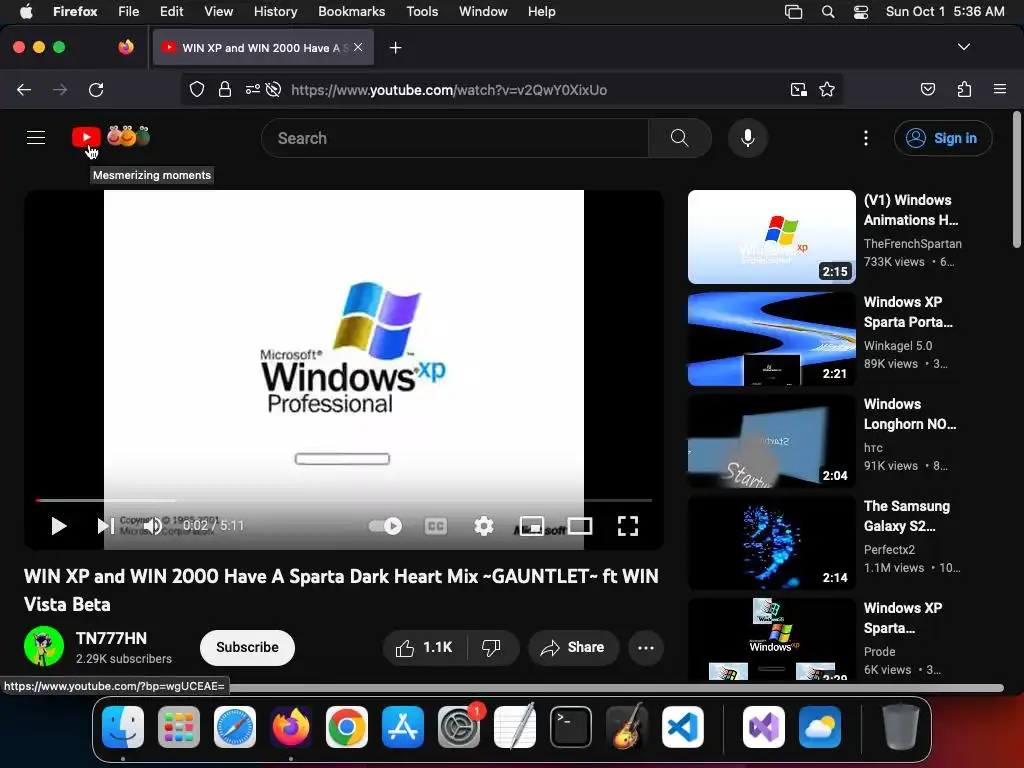This screenshot has height=768, width=1024.
Task: Bookmark this page with the star
Action: 827,89
